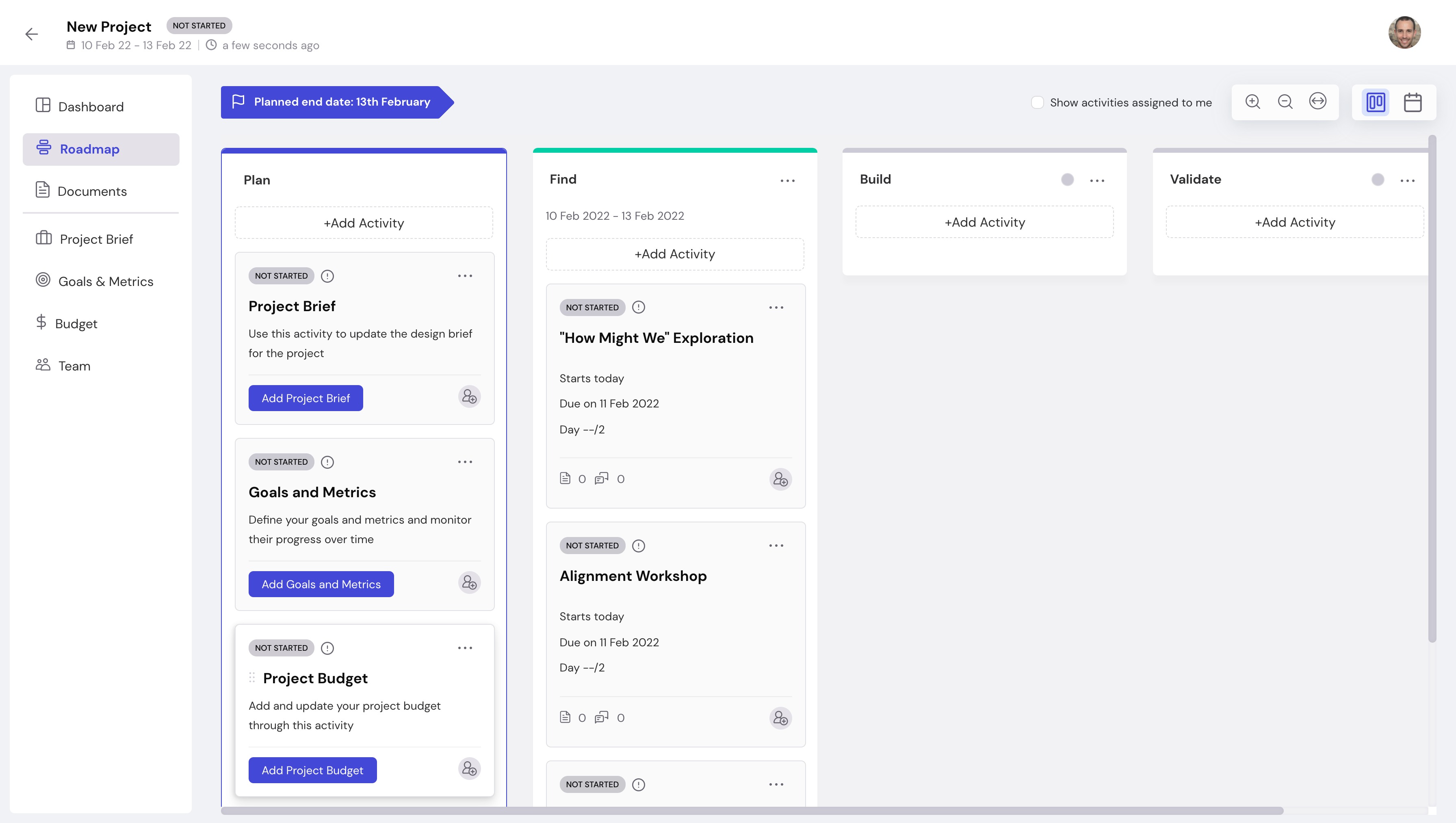
Task: Fit the roadmap to width
Action: 1317,102
